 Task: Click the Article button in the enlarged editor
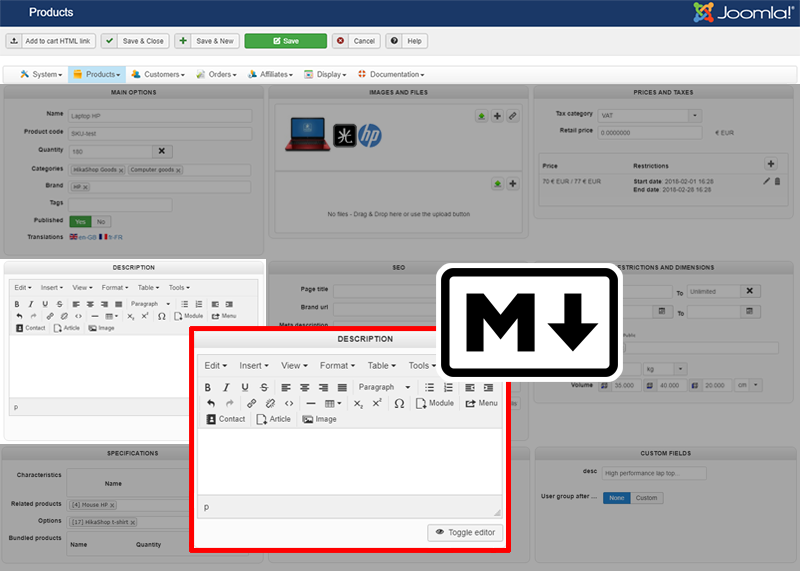point(273,419)
